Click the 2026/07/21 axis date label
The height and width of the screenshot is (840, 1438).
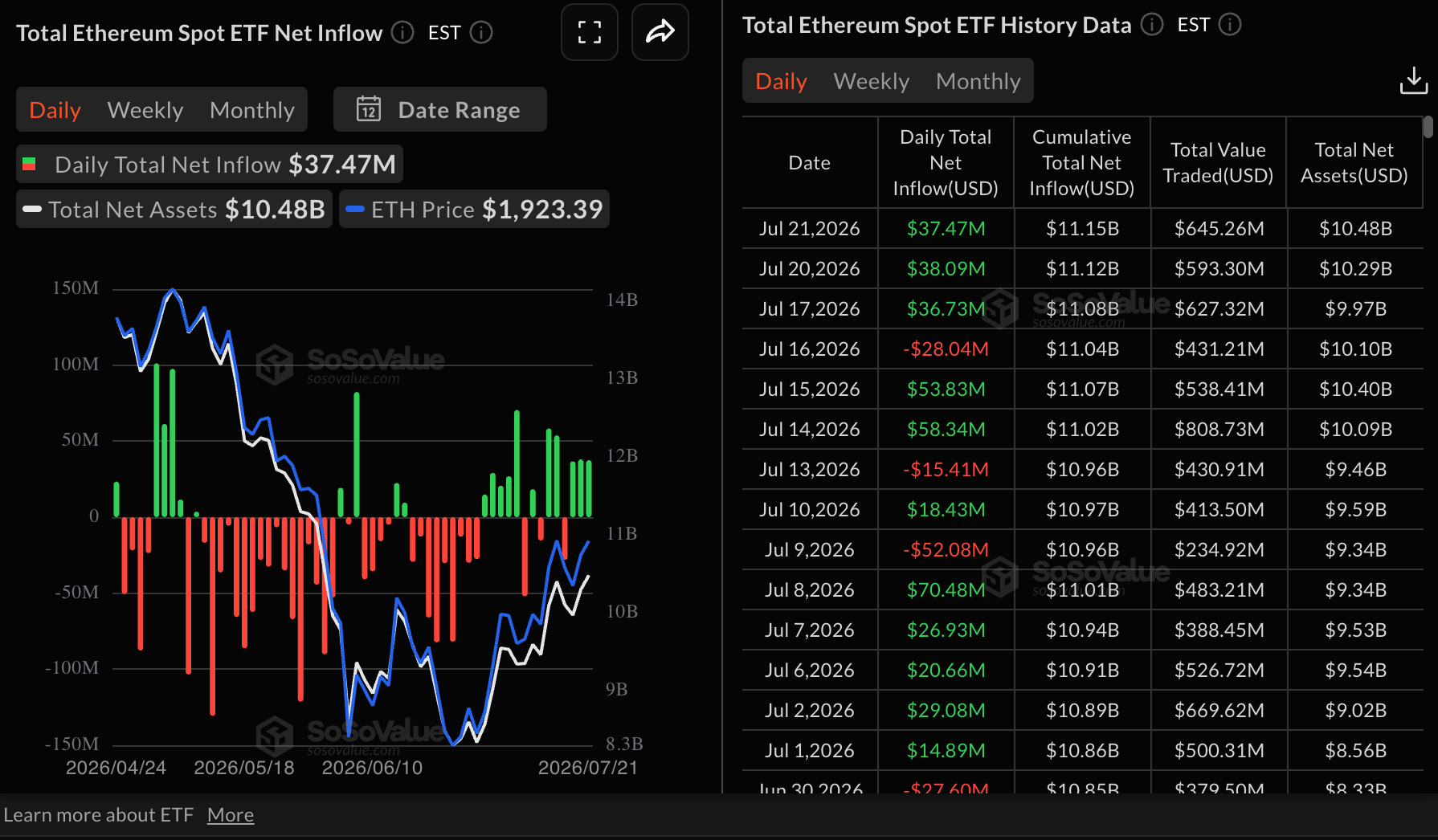[x=587, y=768]
